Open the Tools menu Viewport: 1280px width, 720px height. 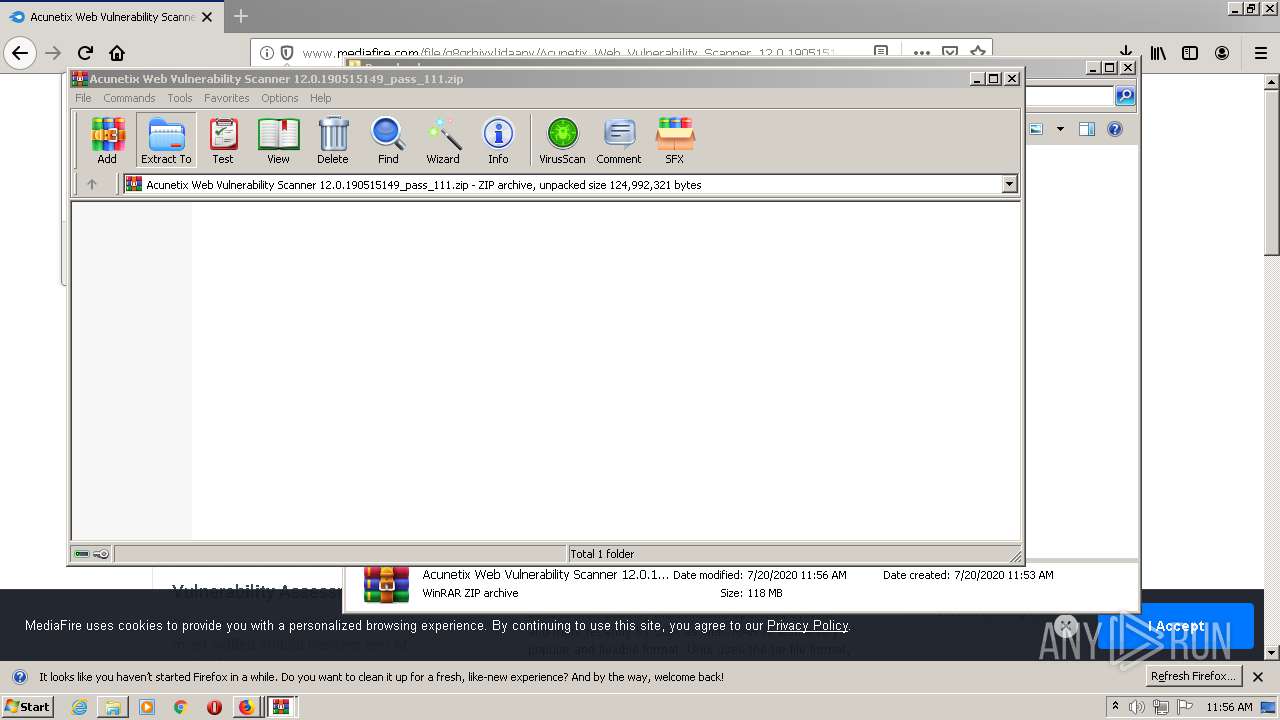180,98
